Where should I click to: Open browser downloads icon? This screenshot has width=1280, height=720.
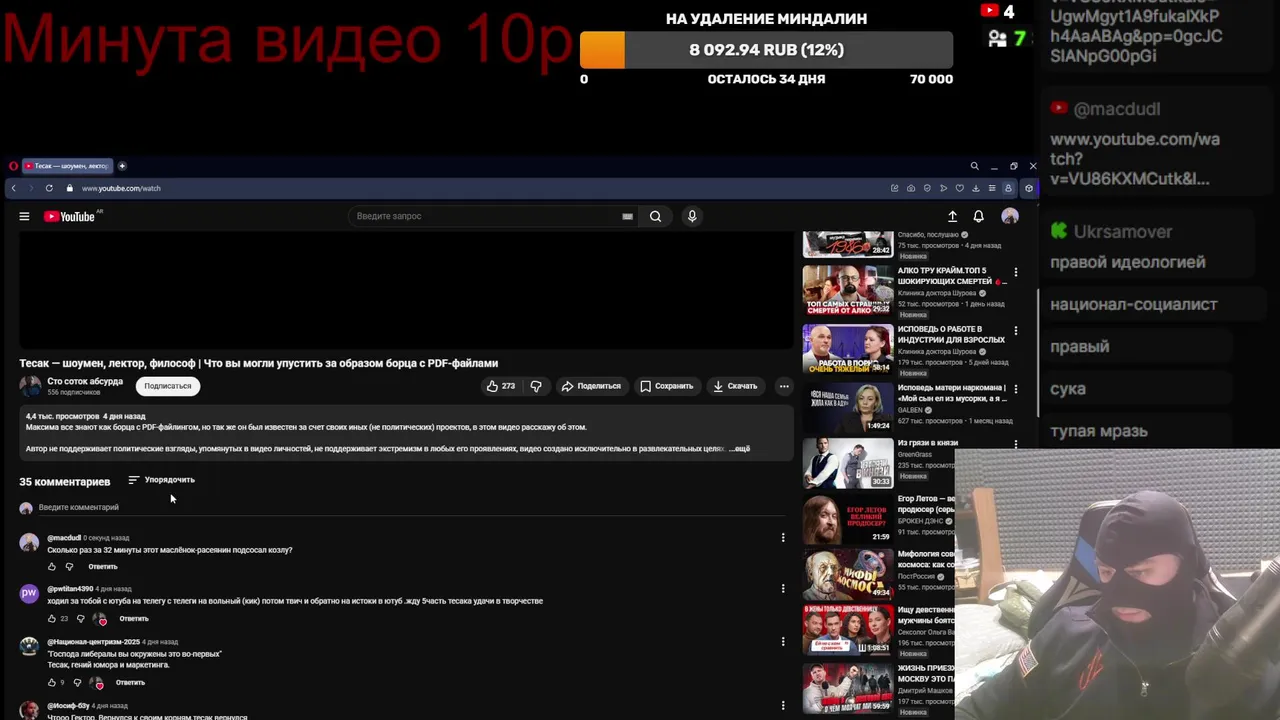[976, 188]
